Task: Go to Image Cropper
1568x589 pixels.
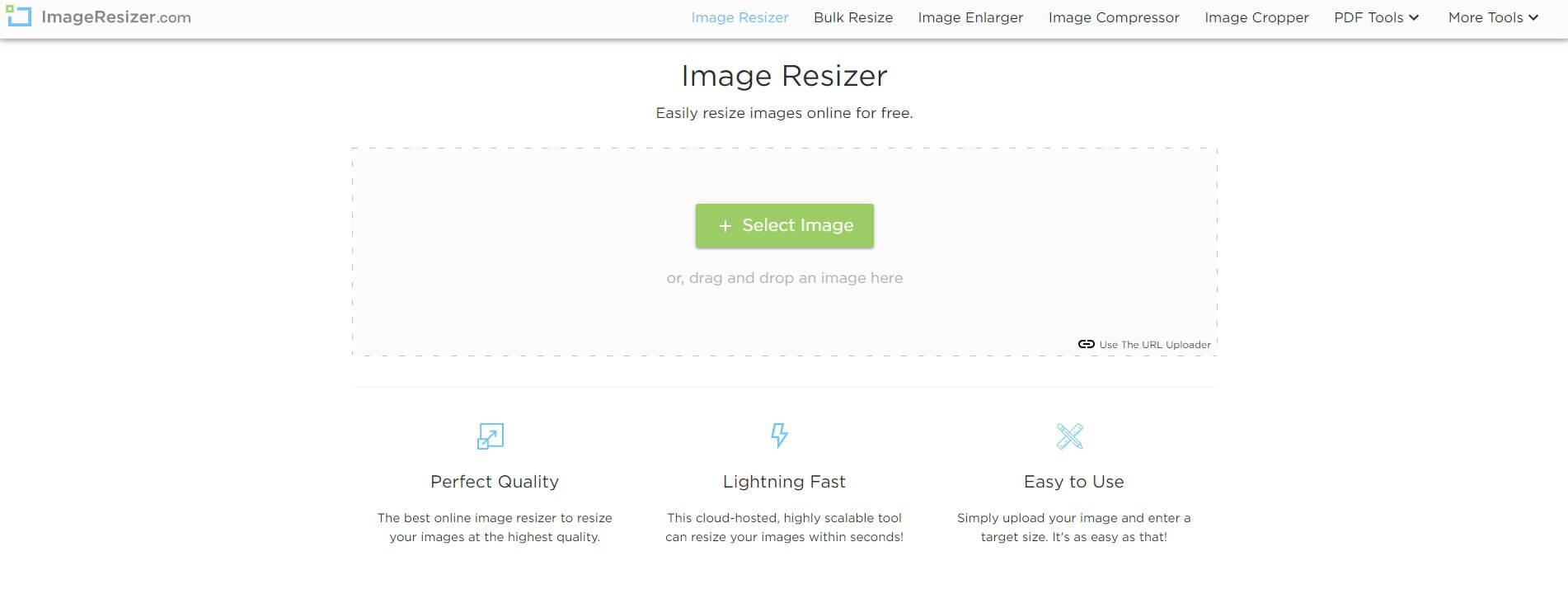Action: click(1256, 16)
